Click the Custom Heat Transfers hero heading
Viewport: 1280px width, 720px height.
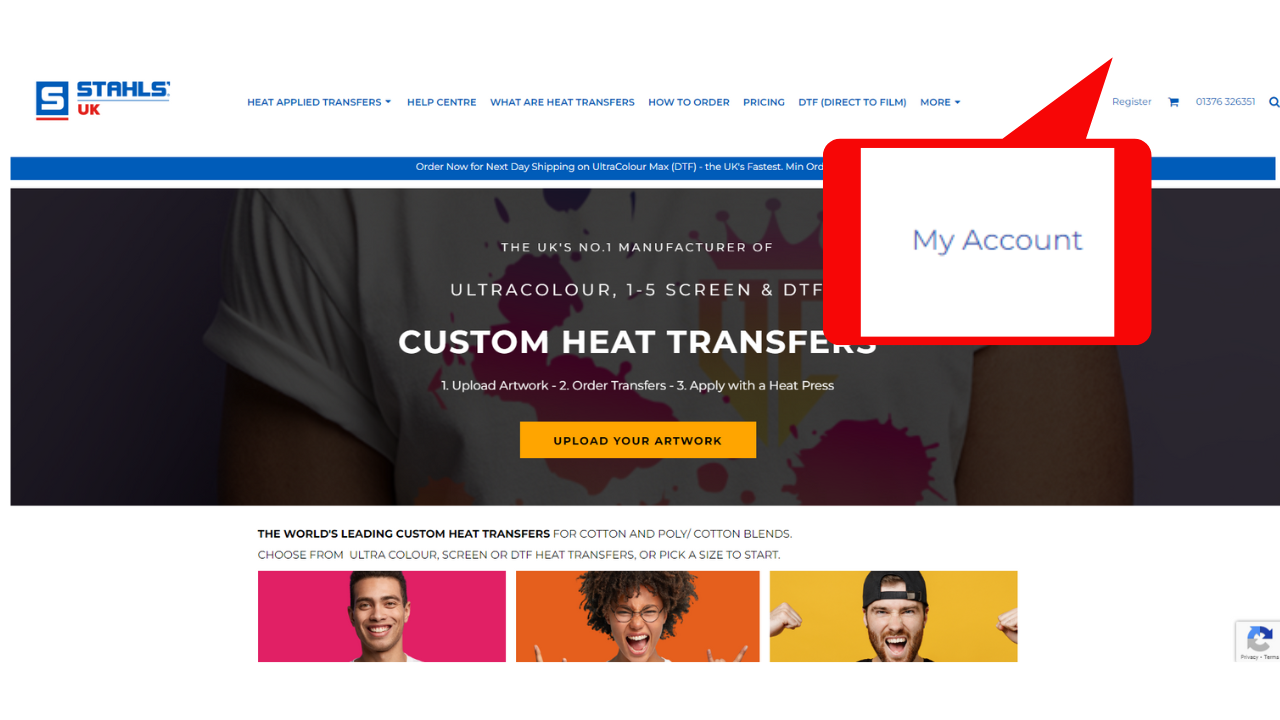click(x=637, y=342)
